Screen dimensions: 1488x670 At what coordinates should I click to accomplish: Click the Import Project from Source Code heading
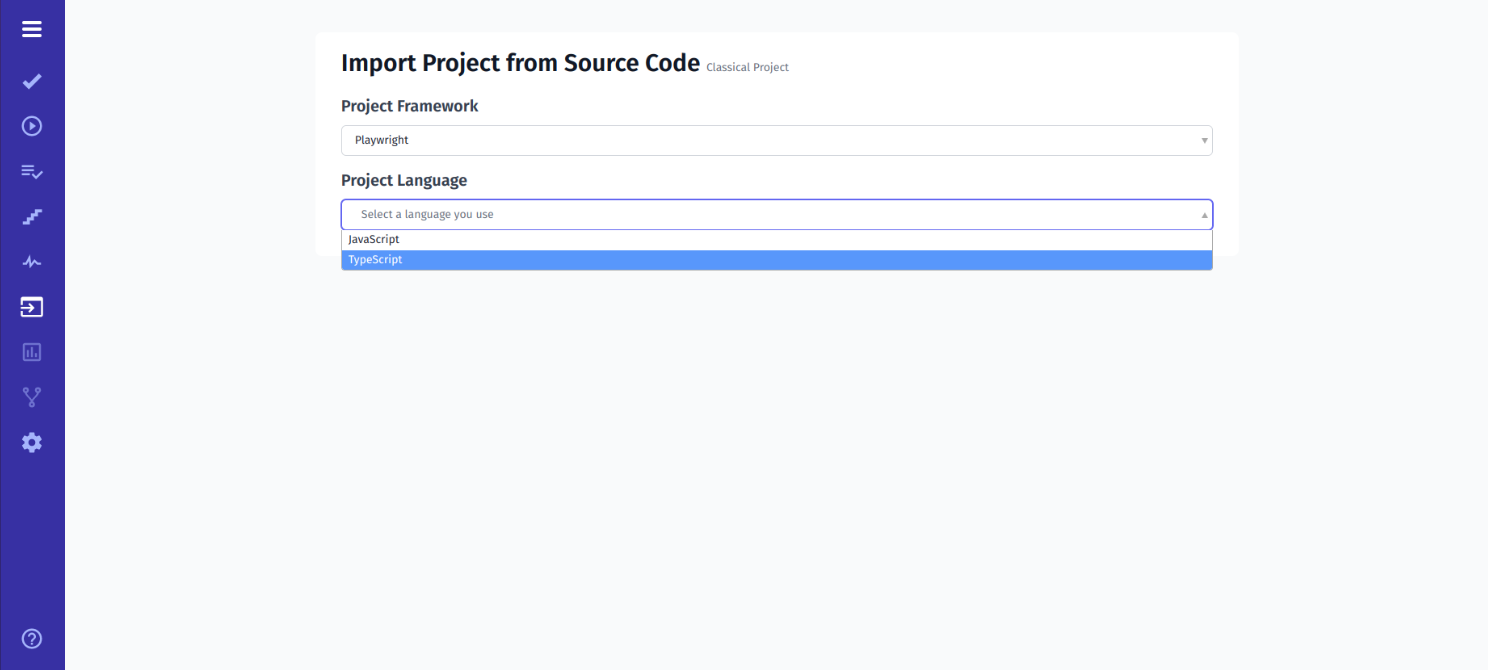(x=520, y=62)
